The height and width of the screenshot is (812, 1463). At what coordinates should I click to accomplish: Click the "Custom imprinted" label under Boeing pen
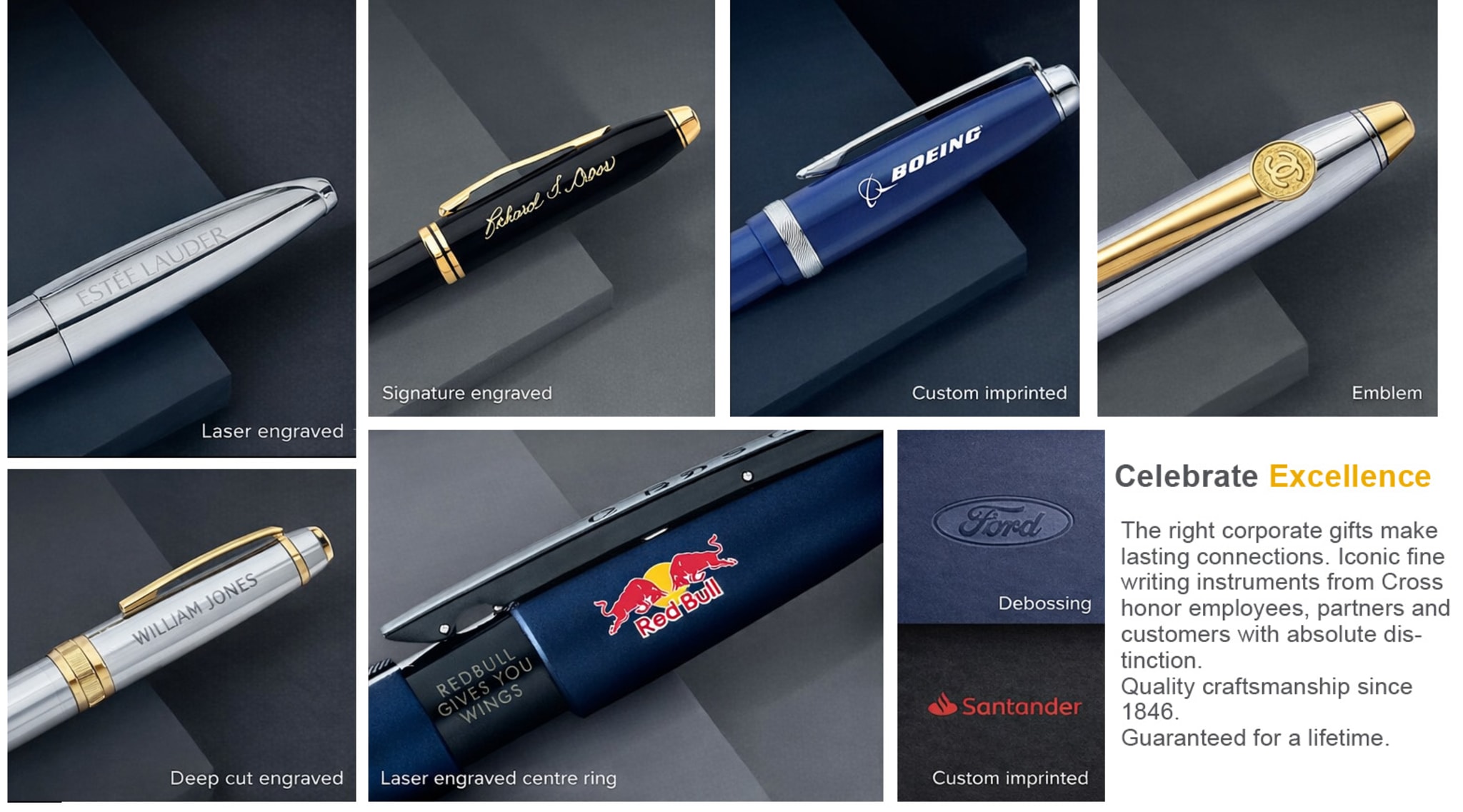(x=989, y=393)
